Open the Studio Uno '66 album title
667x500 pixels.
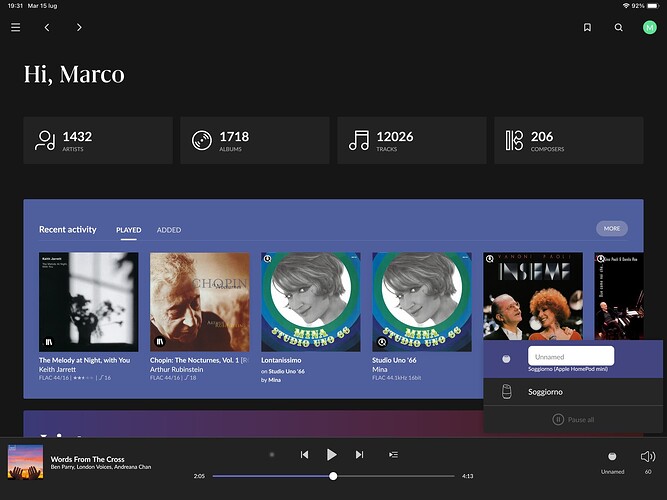(x=394, y=360)
